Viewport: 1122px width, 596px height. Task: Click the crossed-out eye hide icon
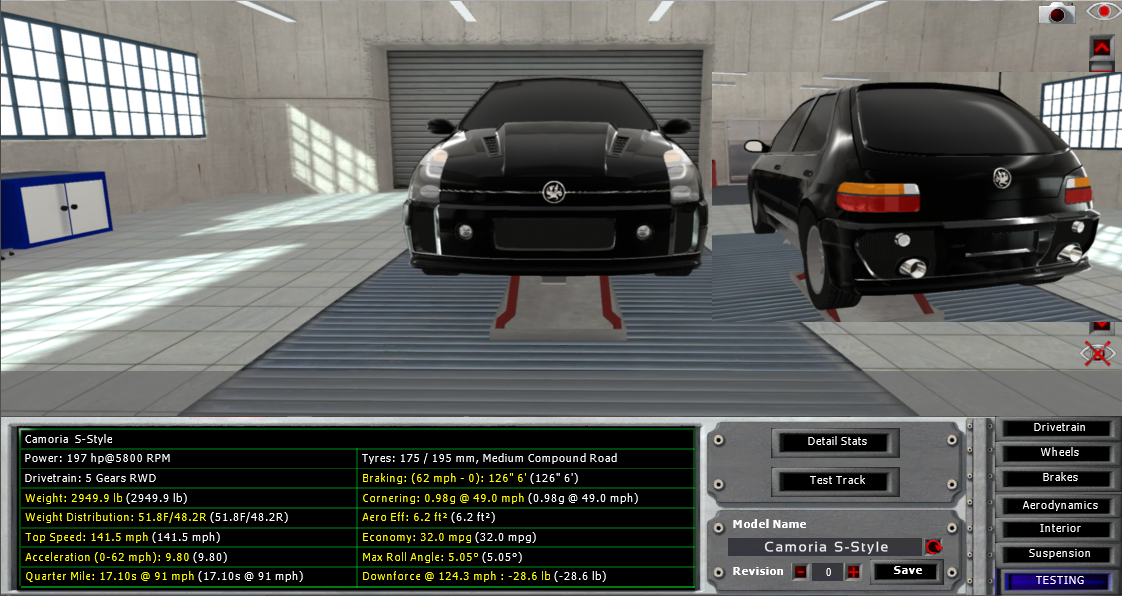click(1098, 353)
